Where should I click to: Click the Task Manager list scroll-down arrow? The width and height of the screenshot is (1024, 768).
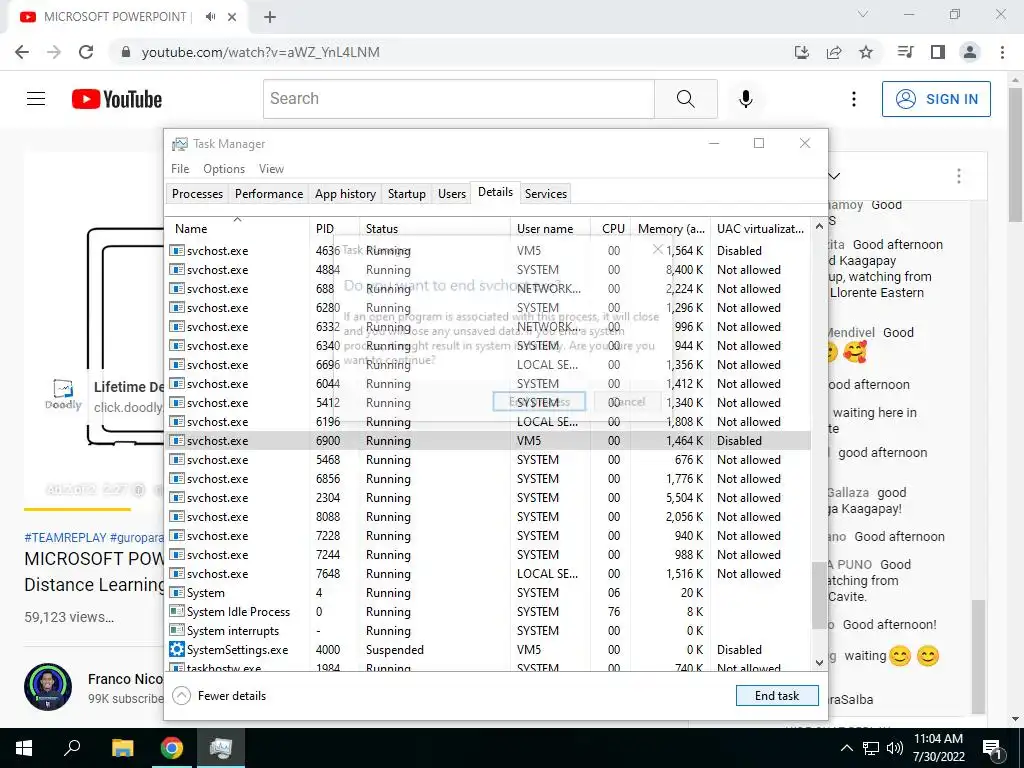(819, 663)
